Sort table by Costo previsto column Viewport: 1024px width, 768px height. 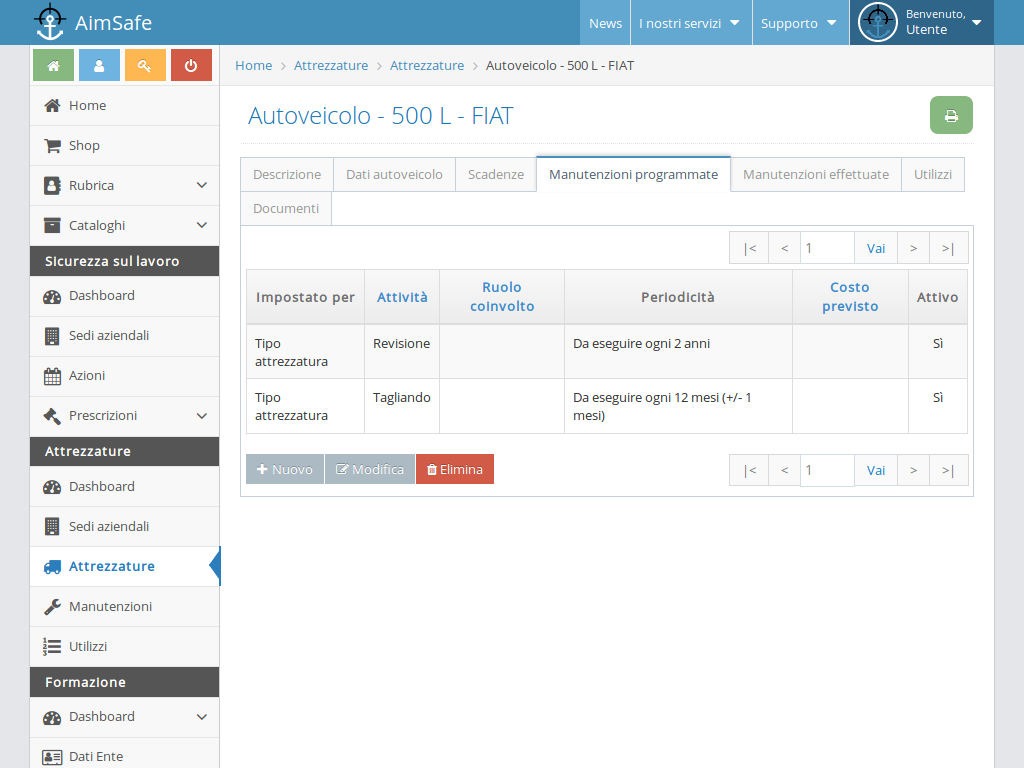point(850,296)
